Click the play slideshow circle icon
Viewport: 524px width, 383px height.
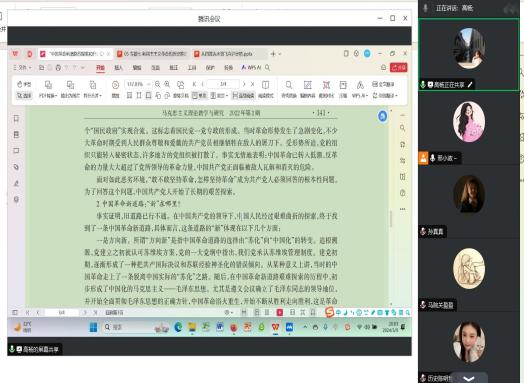(x=115, y=85)
